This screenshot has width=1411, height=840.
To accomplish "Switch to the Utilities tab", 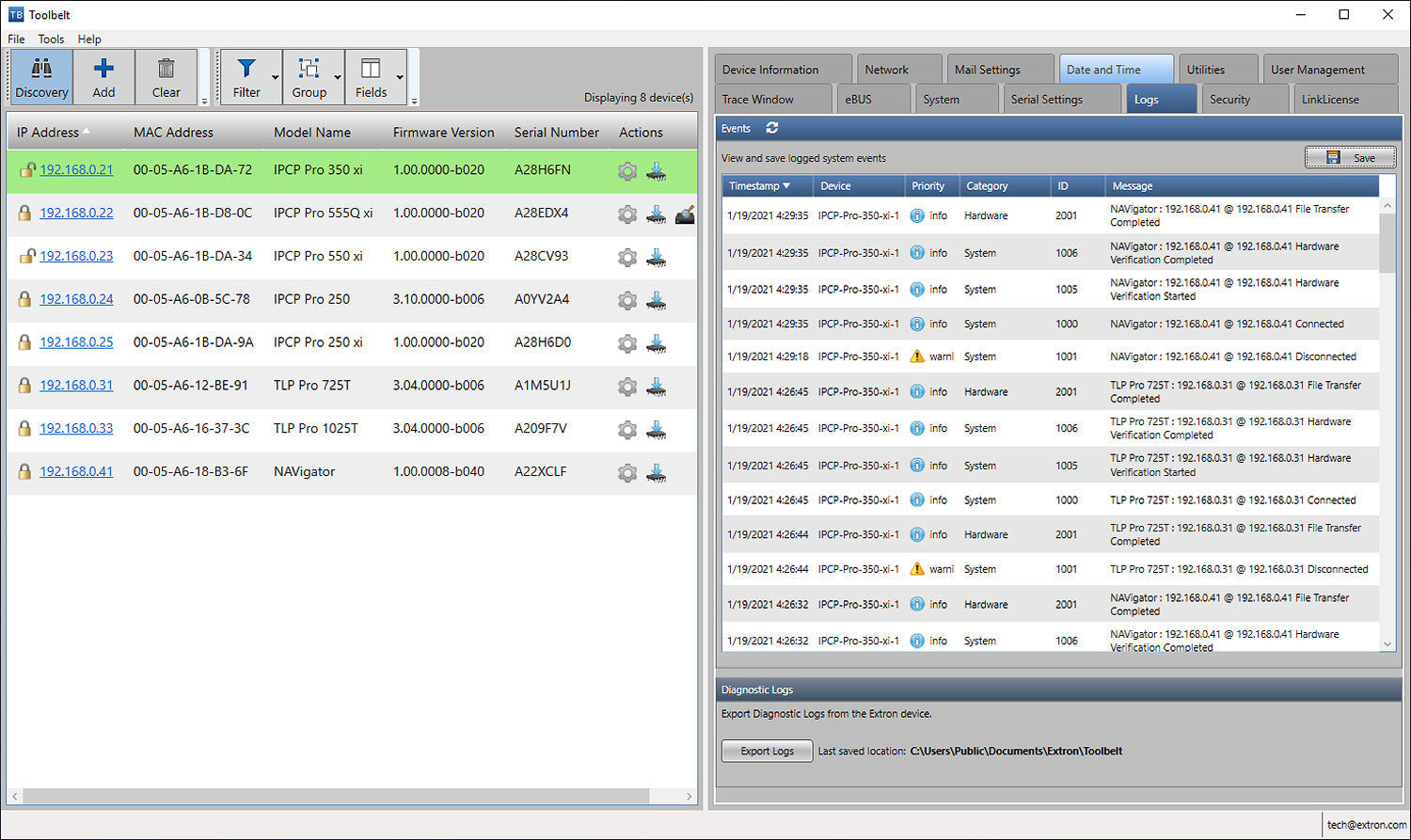I will click(x=1217, y=70).
